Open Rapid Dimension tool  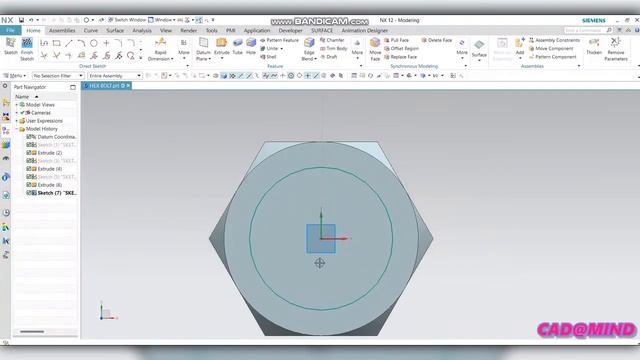click(x=160, y=43)
